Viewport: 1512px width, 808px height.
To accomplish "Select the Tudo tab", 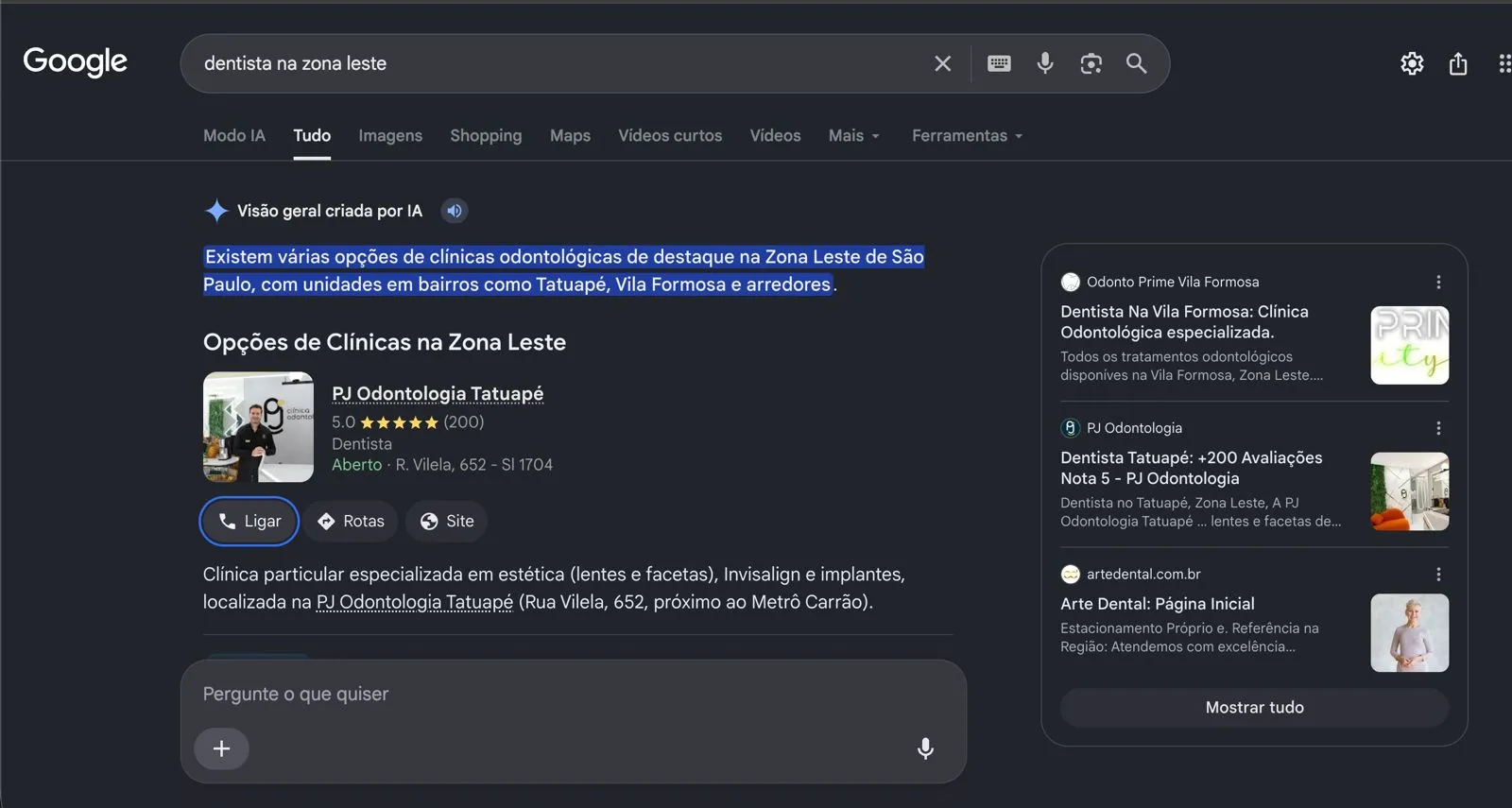I will pos(312,135).
